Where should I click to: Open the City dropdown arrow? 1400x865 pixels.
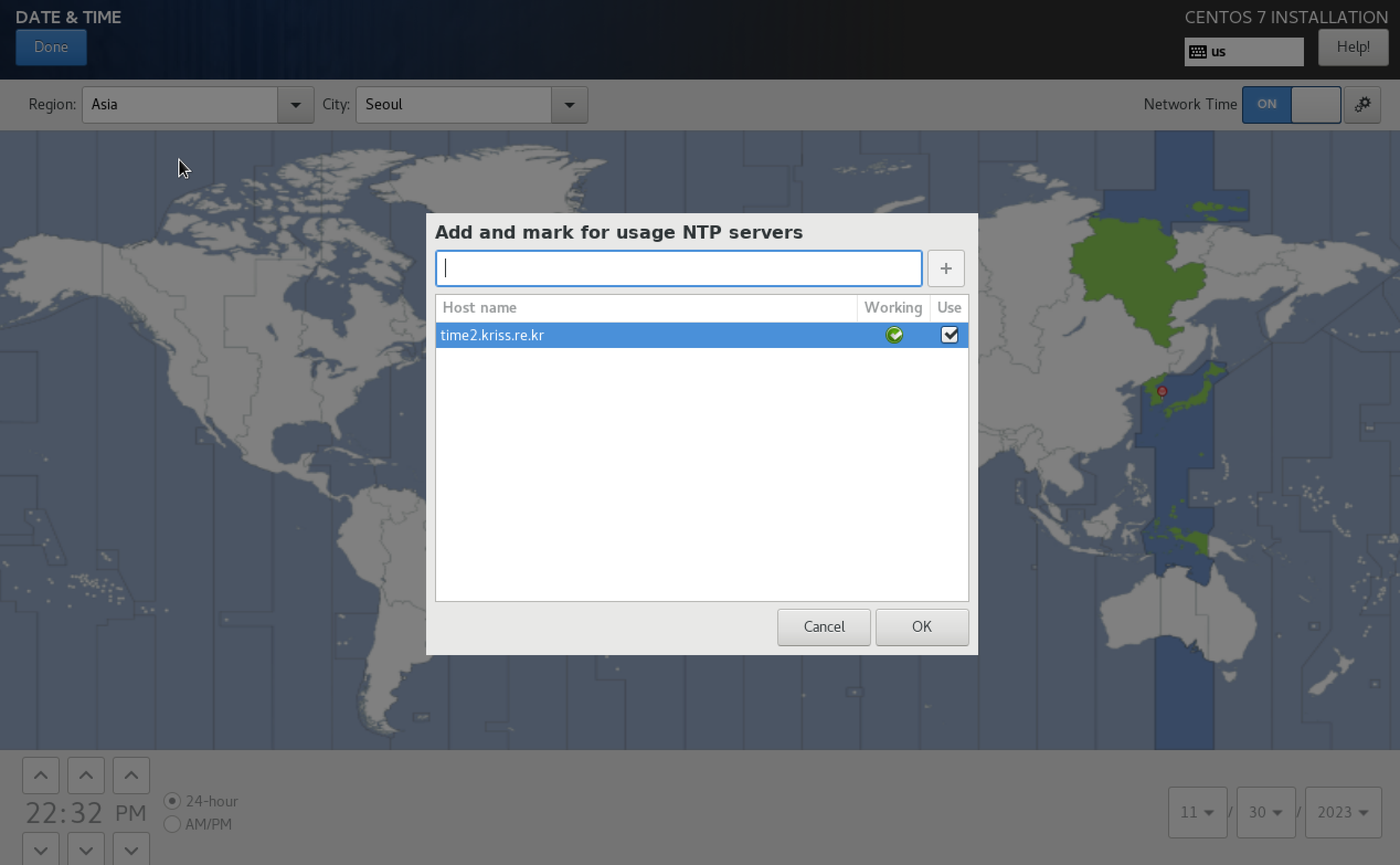click(x=569, y=105)
